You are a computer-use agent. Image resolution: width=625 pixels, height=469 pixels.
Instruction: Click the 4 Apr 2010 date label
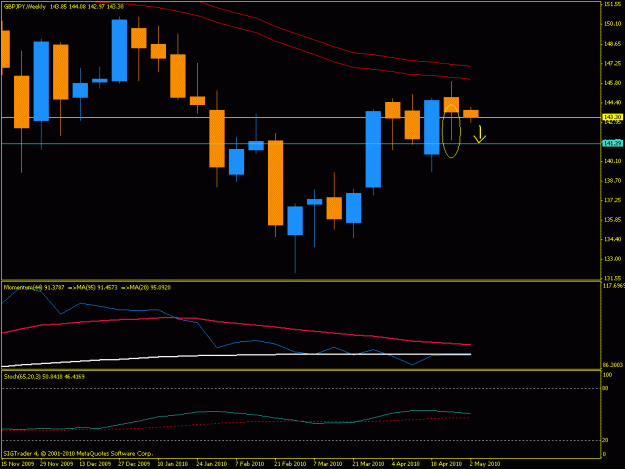(x=406, y=464)
